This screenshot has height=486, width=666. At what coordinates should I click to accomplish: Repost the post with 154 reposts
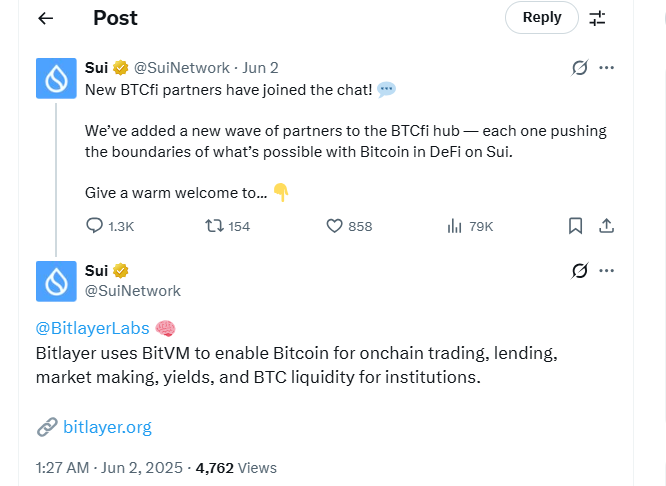[x=214, y=226]
